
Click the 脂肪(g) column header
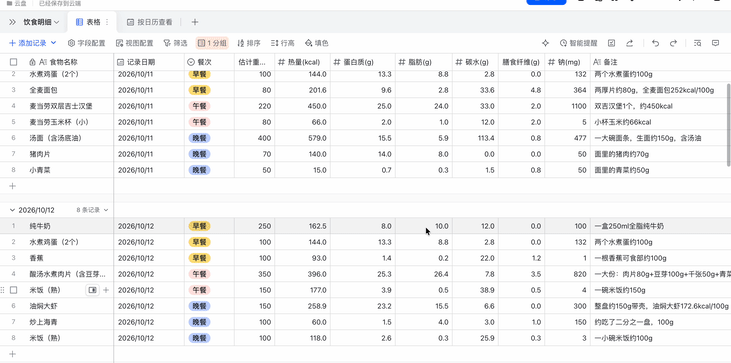tap(424, 62)
